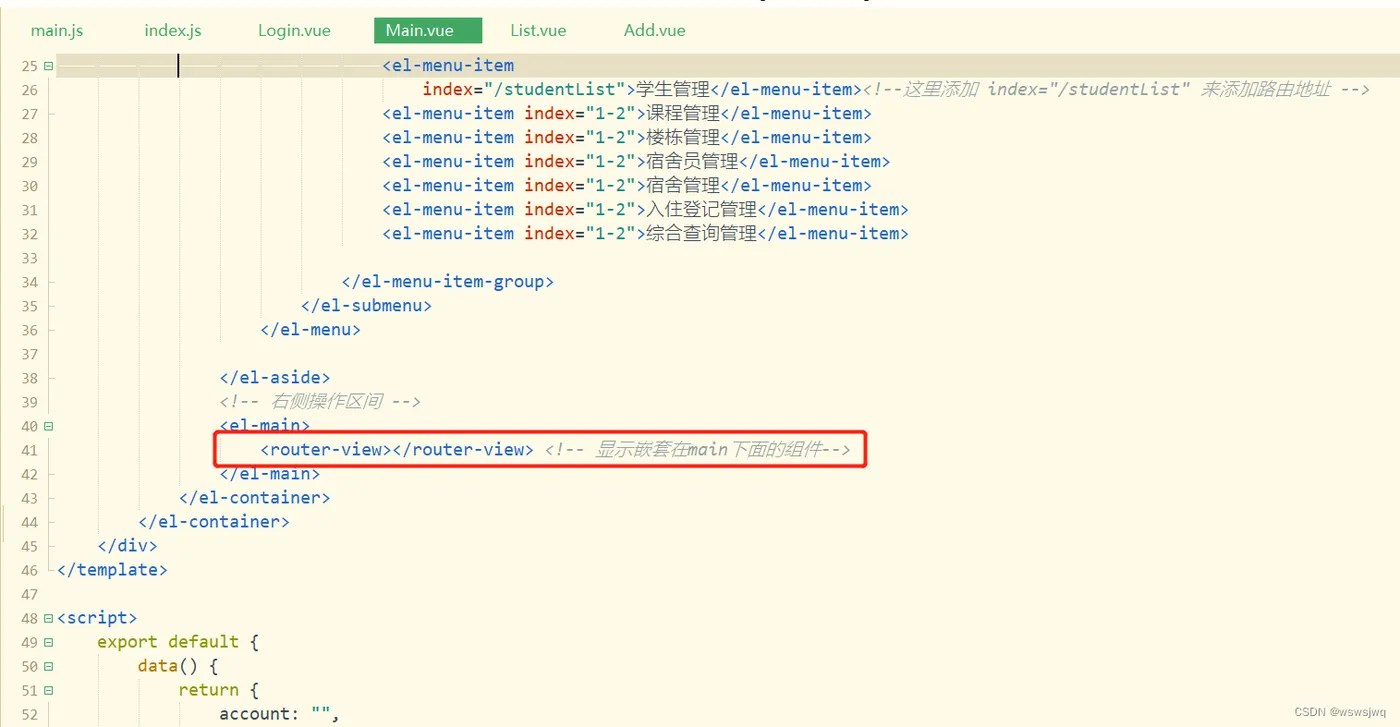Collapse the script fold at line 48
1400x727 pixels.
(x=48, y=618)
